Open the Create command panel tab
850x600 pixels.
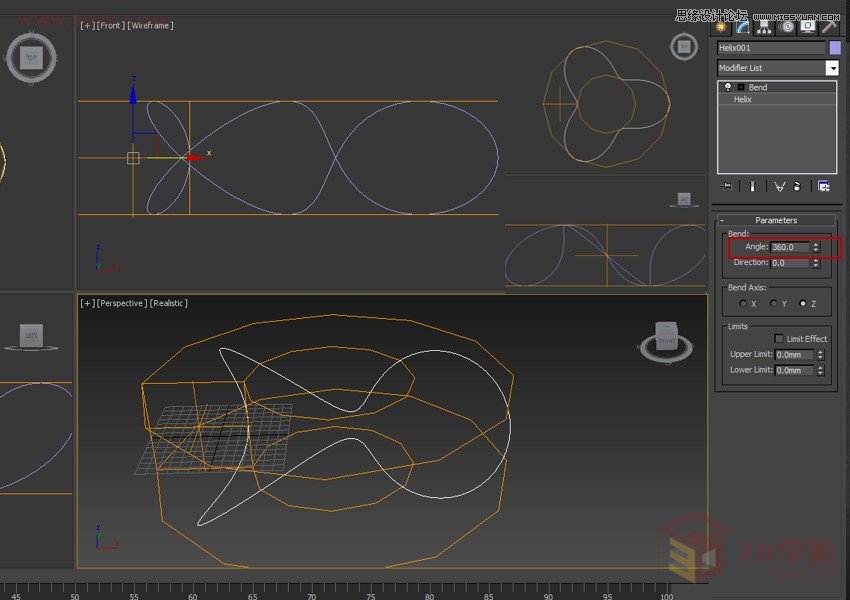pyautogui.click(x=721, y=27)
